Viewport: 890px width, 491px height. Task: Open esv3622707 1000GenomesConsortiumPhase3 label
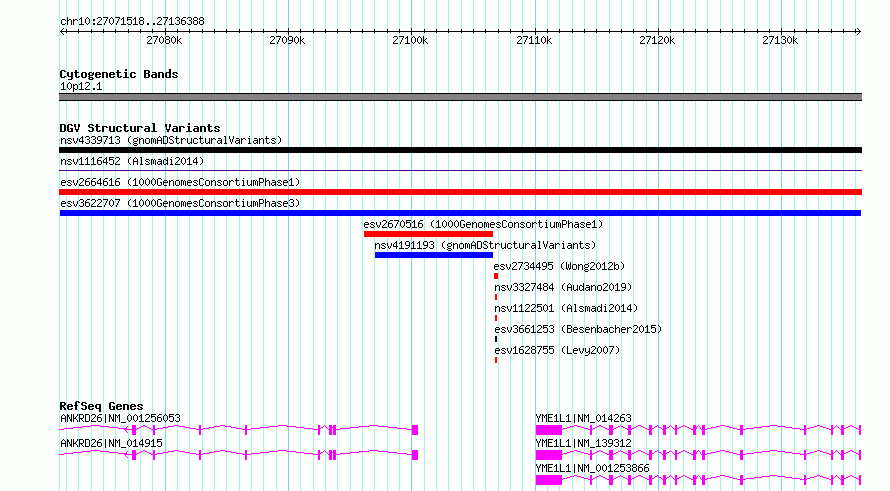180,203
